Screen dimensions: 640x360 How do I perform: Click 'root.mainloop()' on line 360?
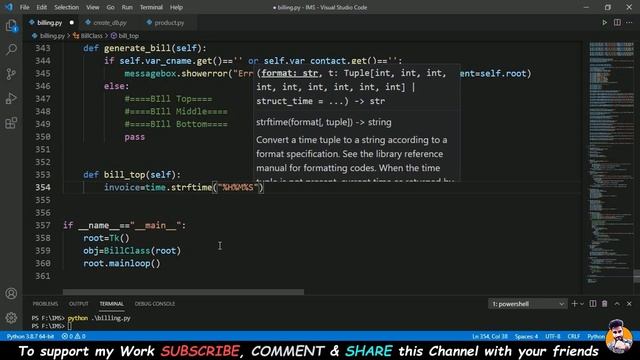click(122, 263)
